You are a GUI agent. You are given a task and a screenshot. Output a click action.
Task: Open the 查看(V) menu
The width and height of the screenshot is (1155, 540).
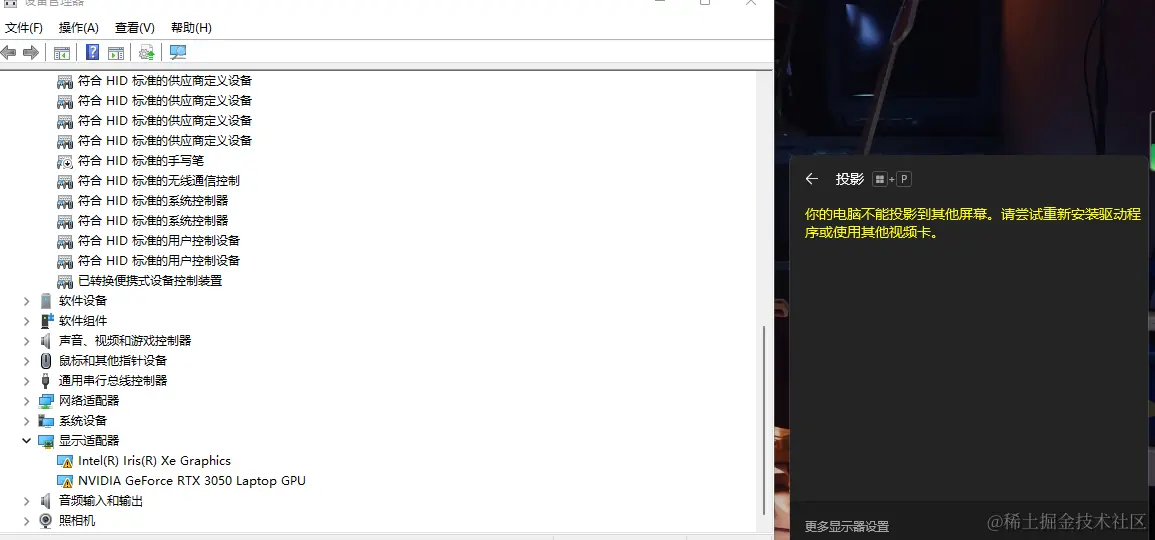[135, 28]
